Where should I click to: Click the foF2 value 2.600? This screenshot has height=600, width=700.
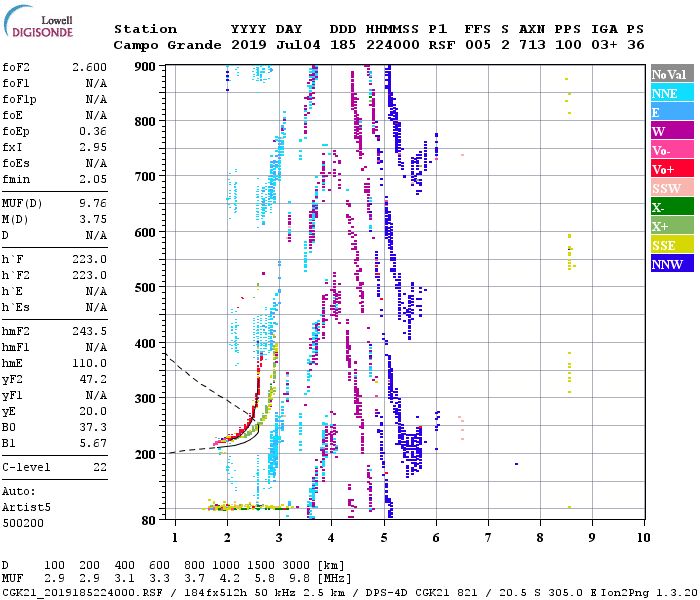coord(89,67)
